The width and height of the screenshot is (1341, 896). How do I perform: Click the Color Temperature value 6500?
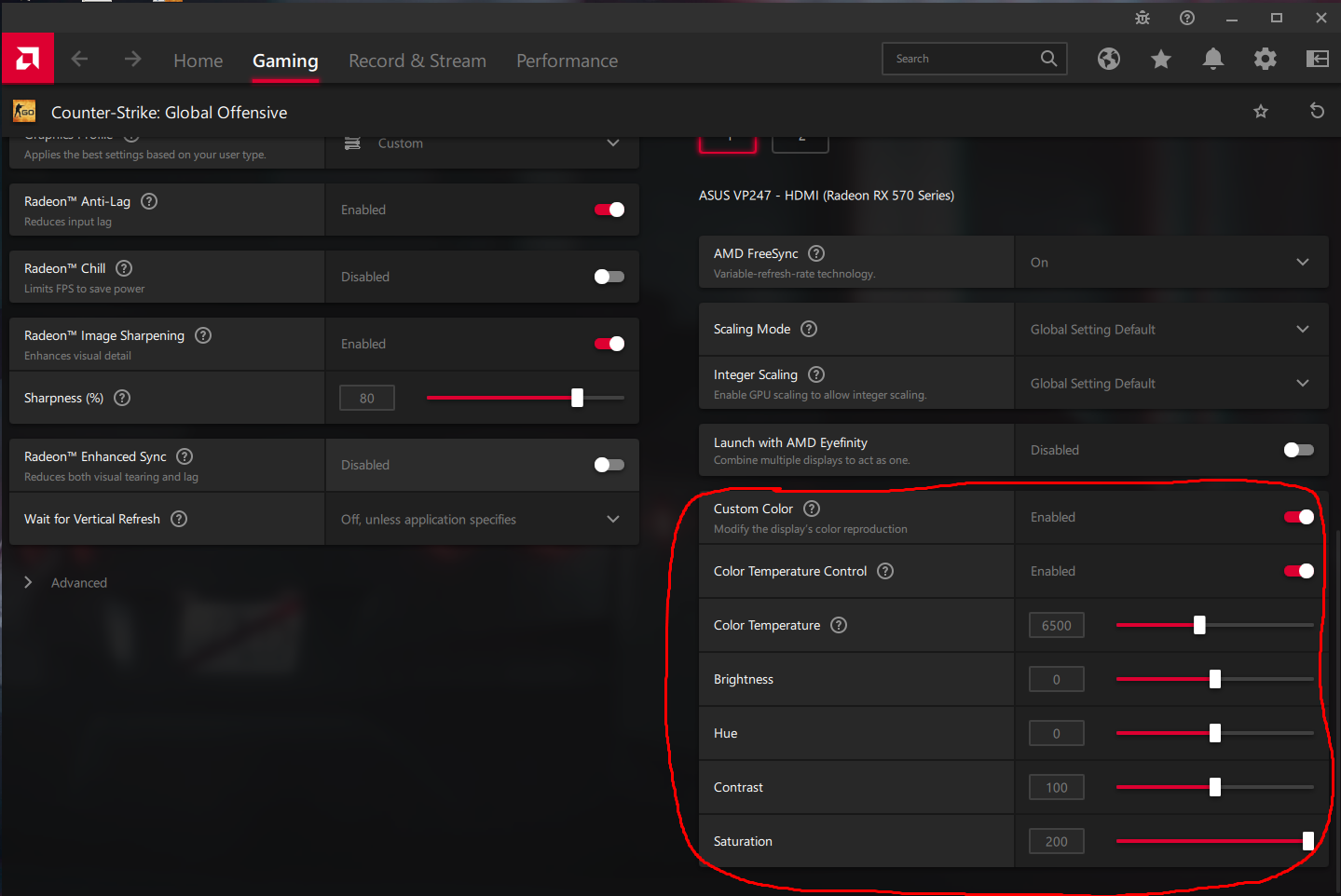coord(1057,625)
